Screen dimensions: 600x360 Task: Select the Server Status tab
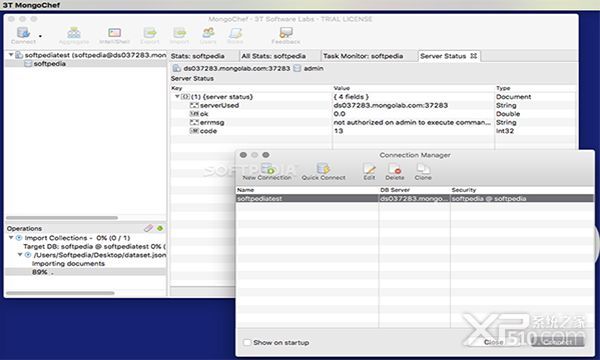pos(443,56)
